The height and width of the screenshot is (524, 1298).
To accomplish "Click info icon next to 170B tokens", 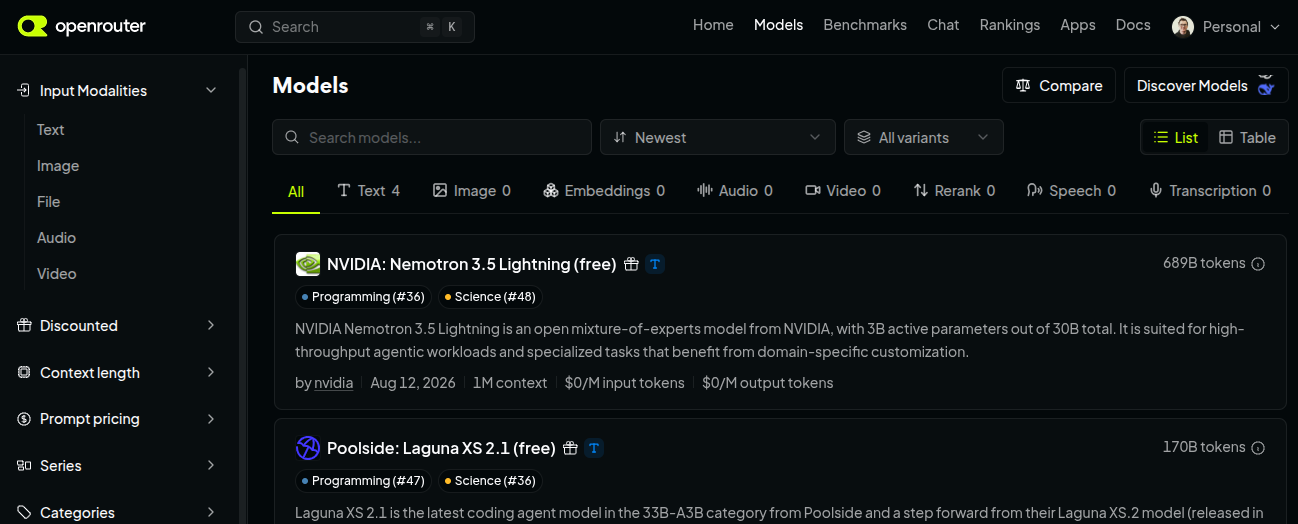I will pyautogui.click(x=1258, y=448).
